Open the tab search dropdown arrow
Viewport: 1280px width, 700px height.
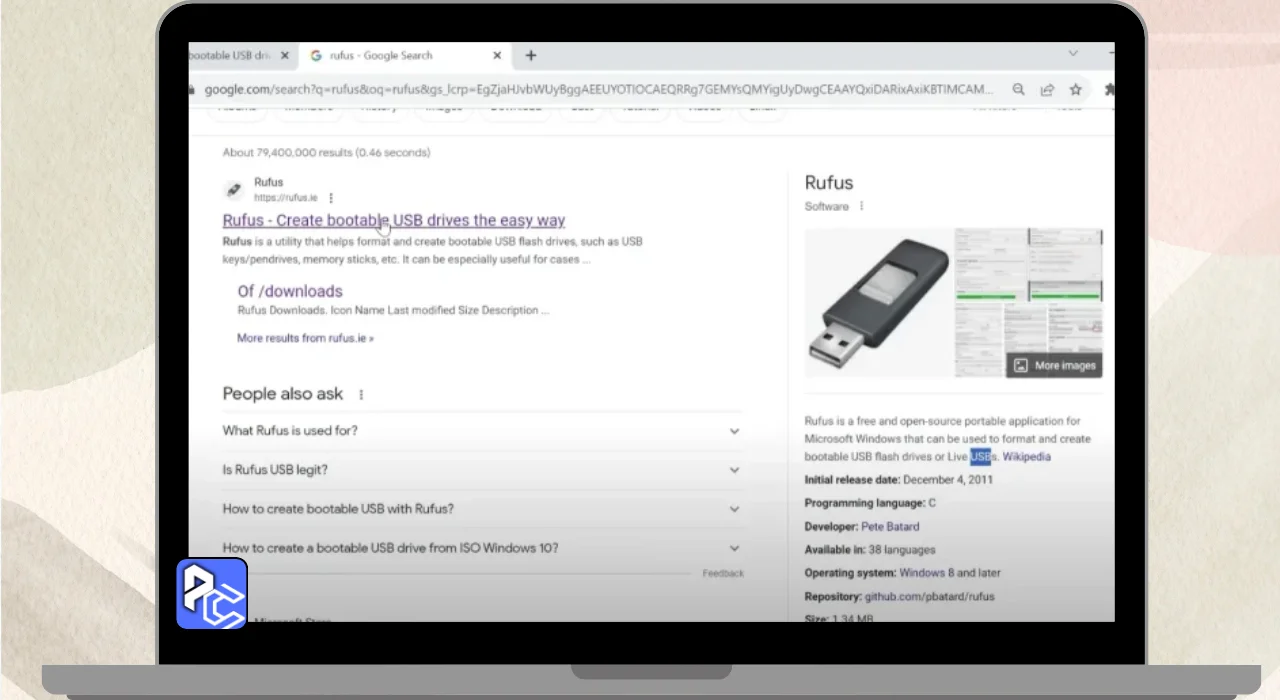1073,54
